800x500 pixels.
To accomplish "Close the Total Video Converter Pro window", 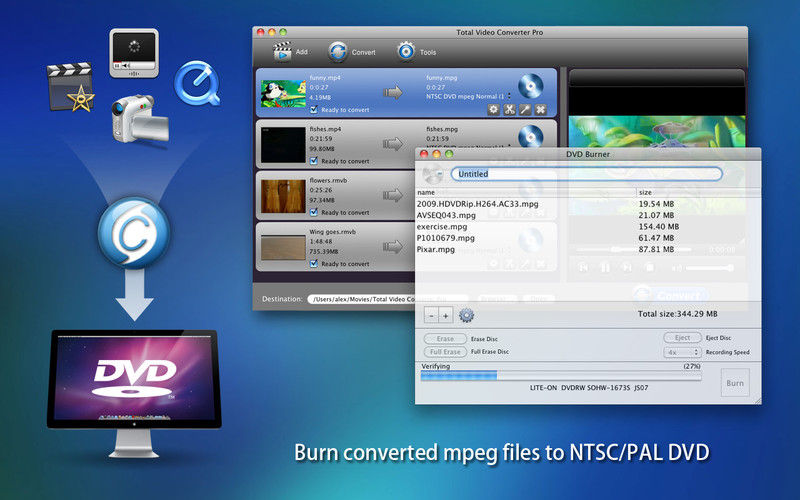I will [261, 32].
